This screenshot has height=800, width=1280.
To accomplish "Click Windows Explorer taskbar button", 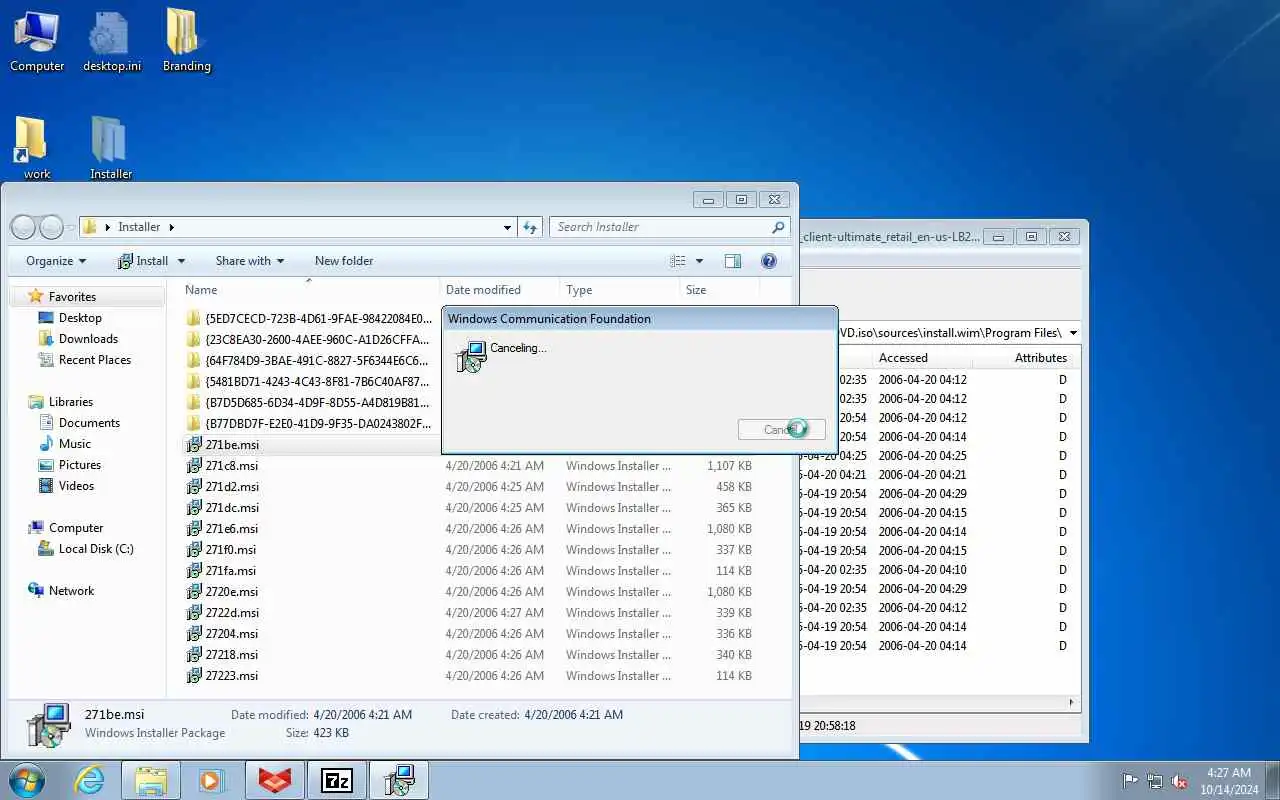I will coord(151,780).
